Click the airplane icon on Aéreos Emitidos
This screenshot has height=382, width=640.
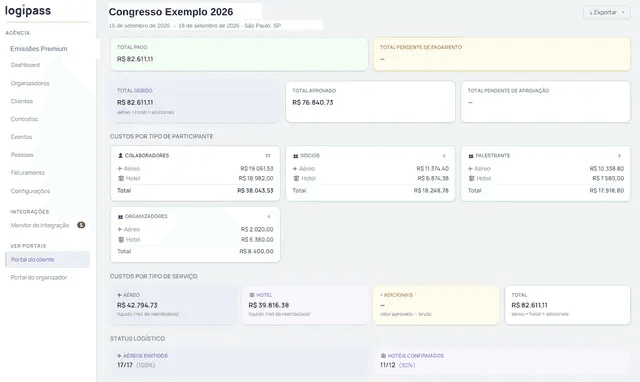tap(120, 356)
